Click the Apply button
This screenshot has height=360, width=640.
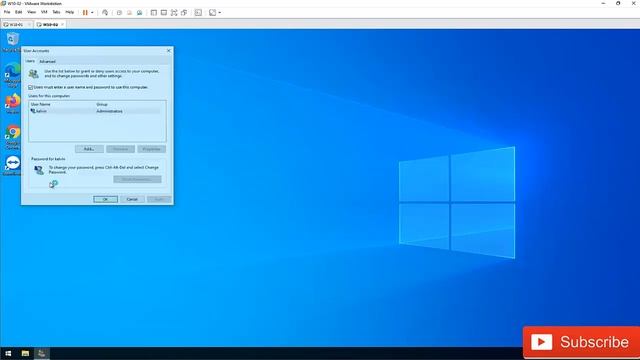159,199
